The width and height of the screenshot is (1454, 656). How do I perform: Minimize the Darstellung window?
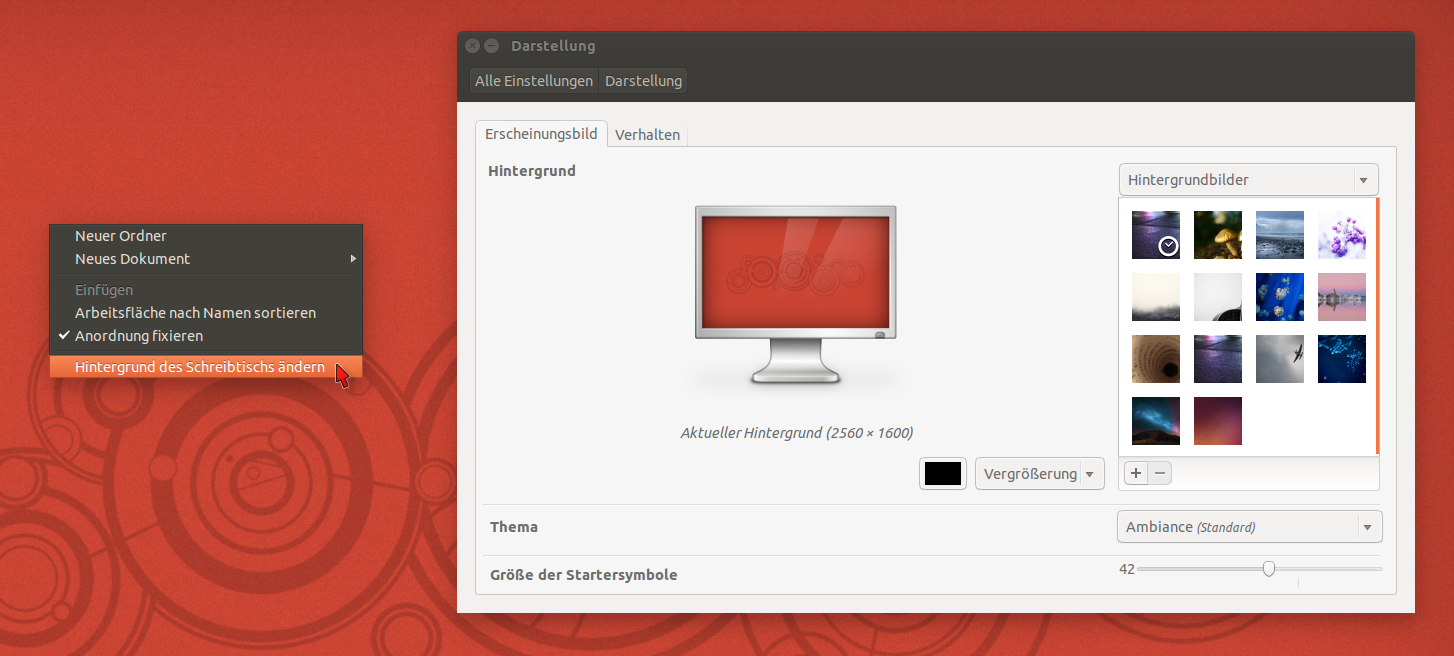coord(491,46)
